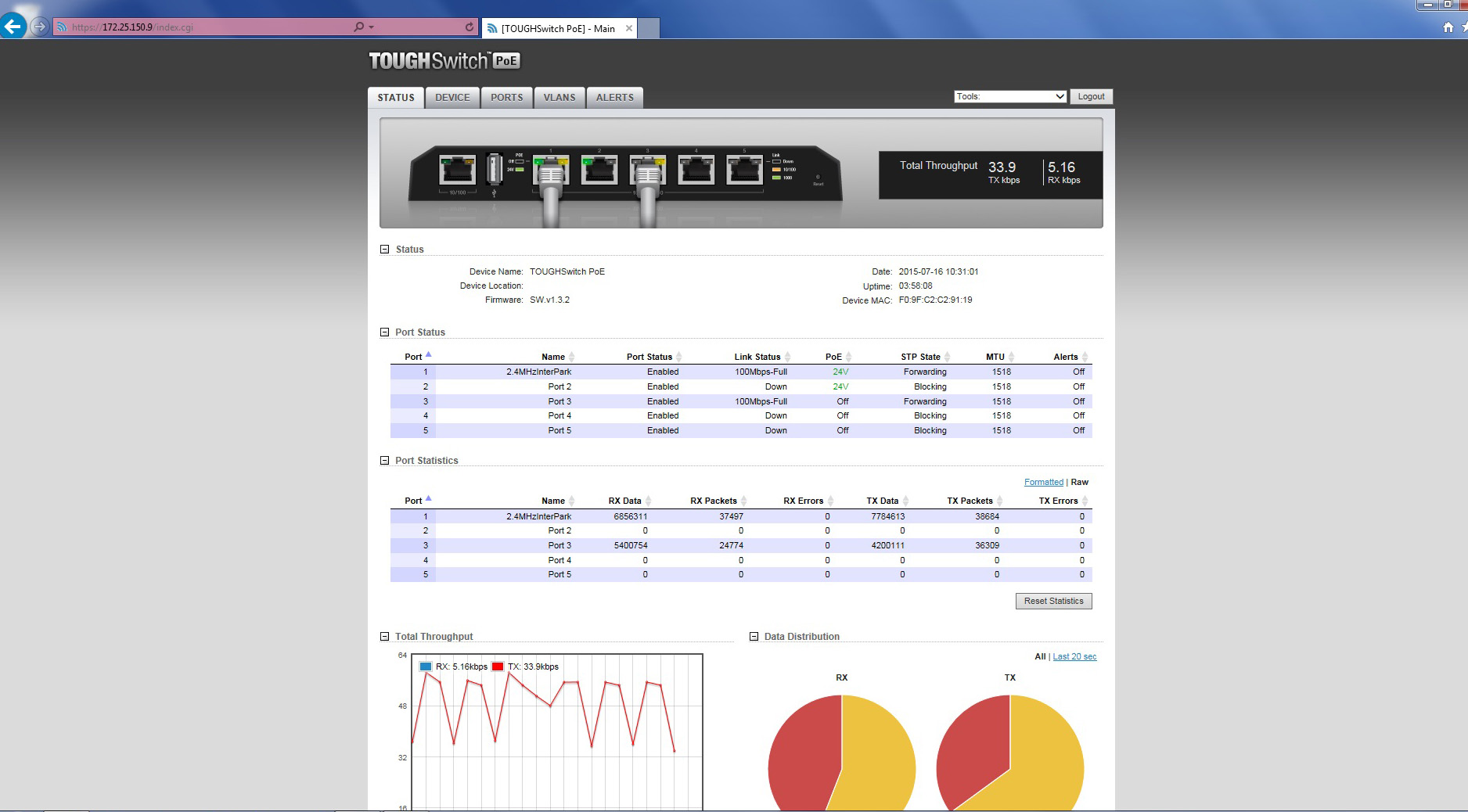Collapse the Data Distribution section
The width and height of the screenshot is (1468, 812).
pos(754,637)
